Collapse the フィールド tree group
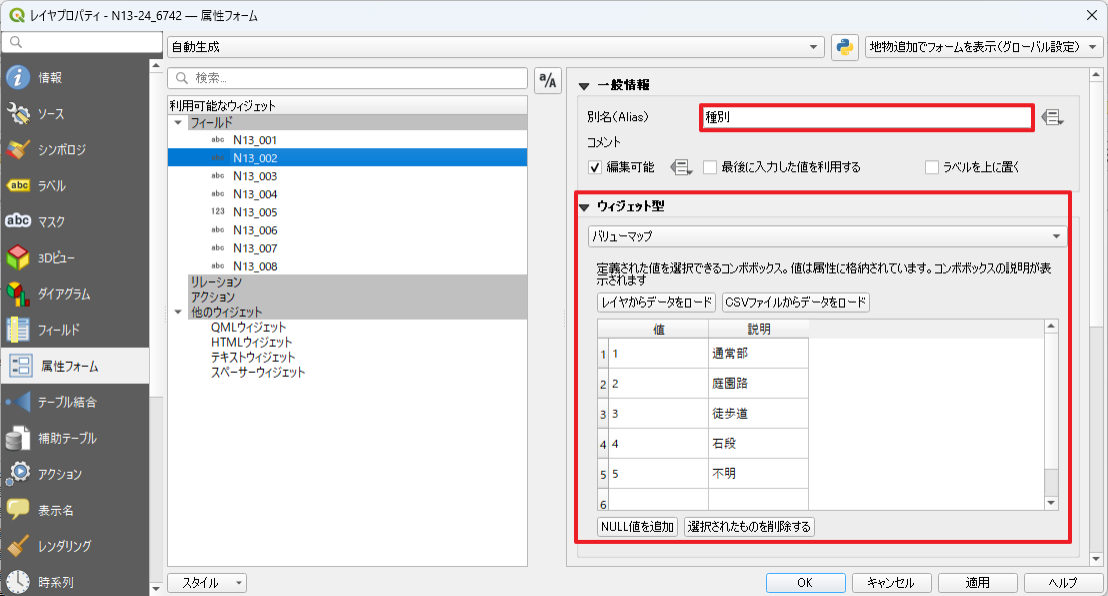 (x=179, y=123)
